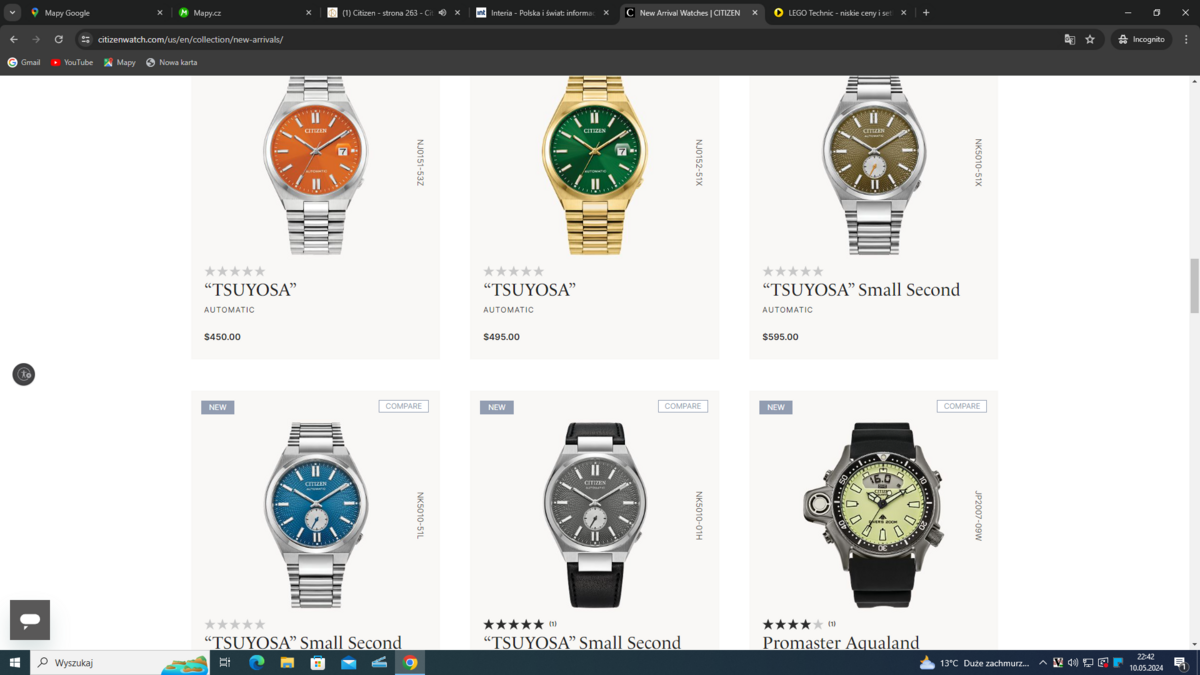The image size is (1200, 675).
Task: Toggle Compare on the blue TSUYOSA Small Second
Action: [403, 406]
